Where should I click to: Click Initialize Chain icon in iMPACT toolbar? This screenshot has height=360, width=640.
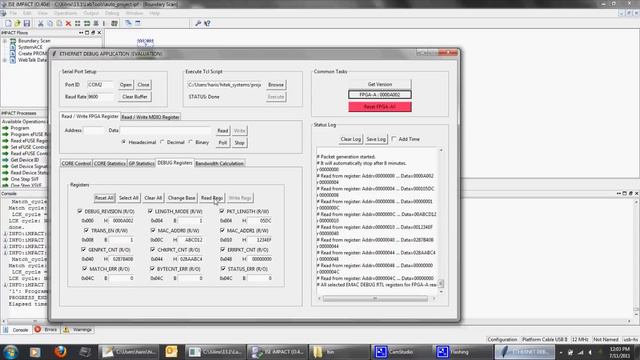[x=78, y=23]
